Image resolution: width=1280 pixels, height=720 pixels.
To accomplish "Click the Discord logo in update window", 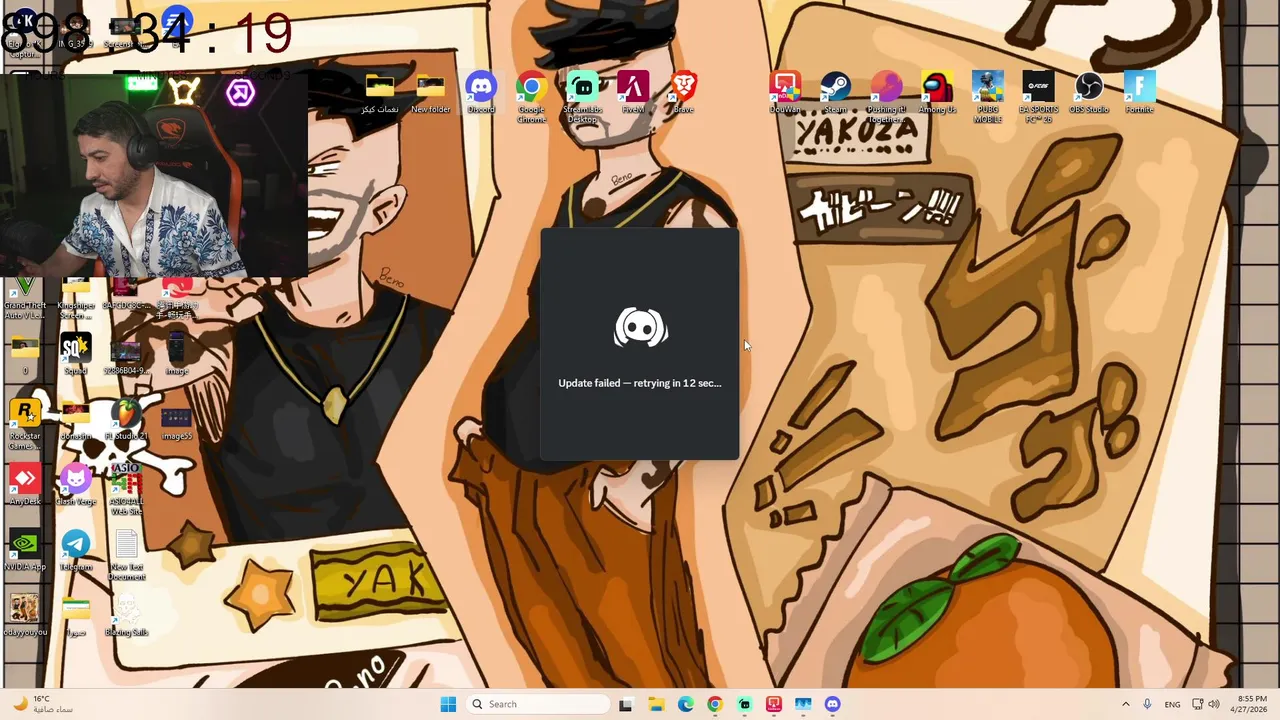I will (x=640, y=328).
